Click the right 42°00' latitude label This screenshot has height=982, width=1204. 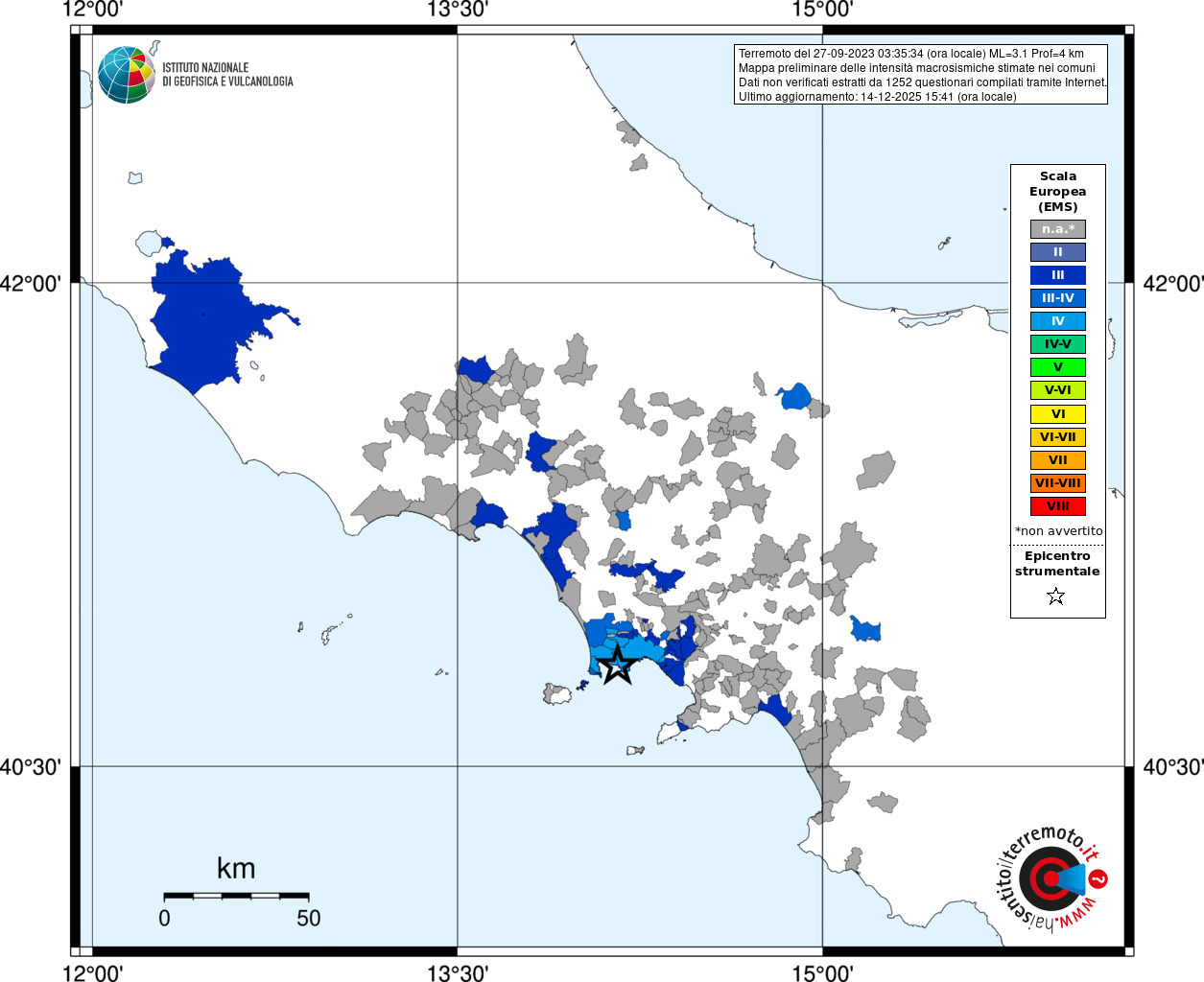(1172, 284)
